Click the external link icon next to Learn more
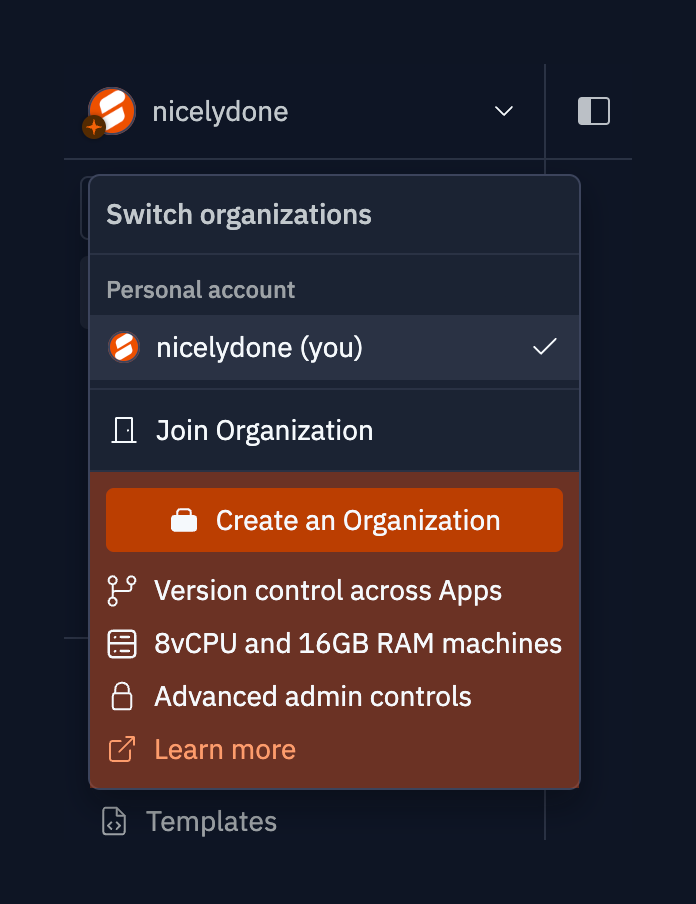Screen dimensions: 696x904 [x=121, y=748]
